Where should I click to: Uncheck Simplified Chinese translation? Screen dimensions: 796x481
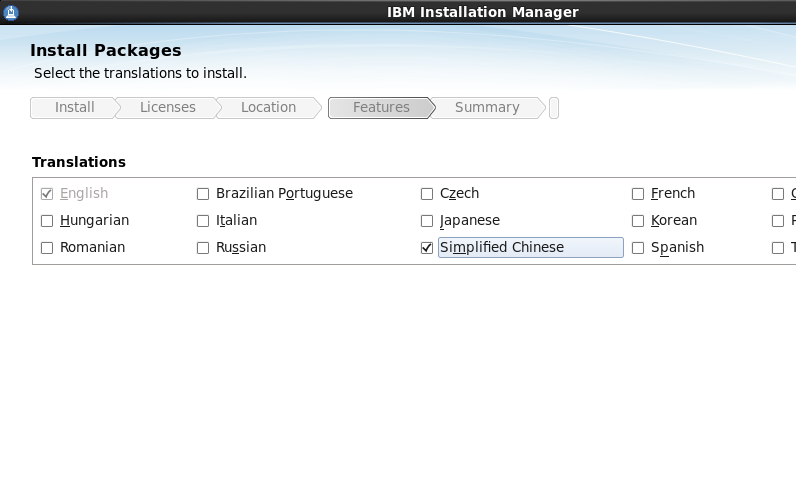(427, 247)
